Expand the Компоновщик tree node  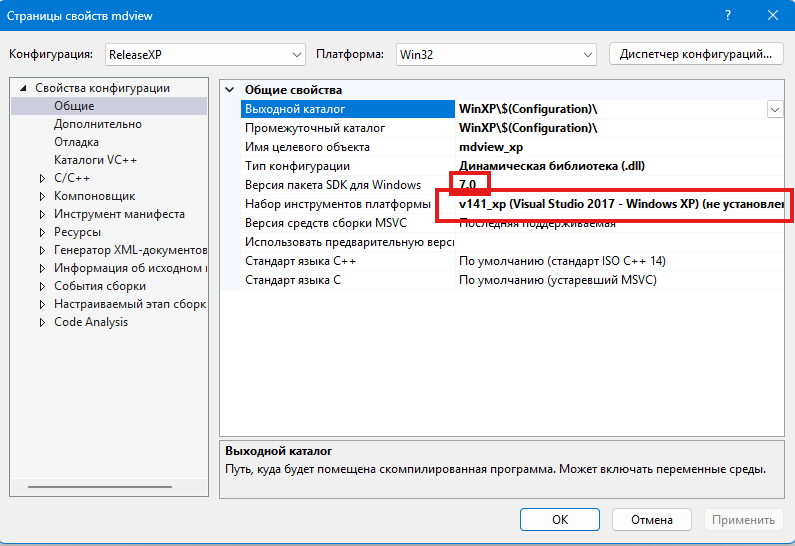(42, 196)
